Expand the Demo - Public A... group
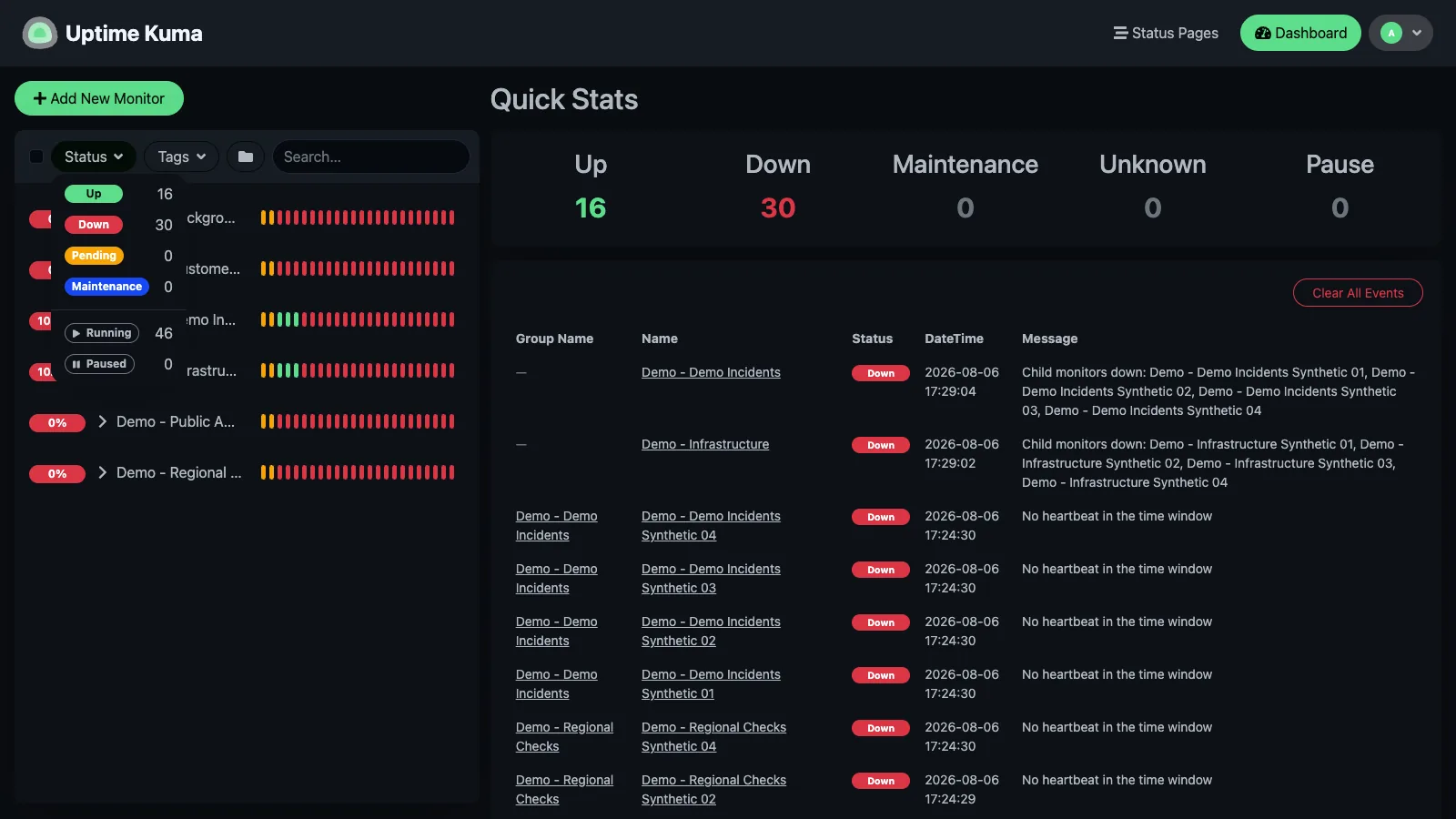The width and height of the screenshot is (1456, 819). [103, 421]
